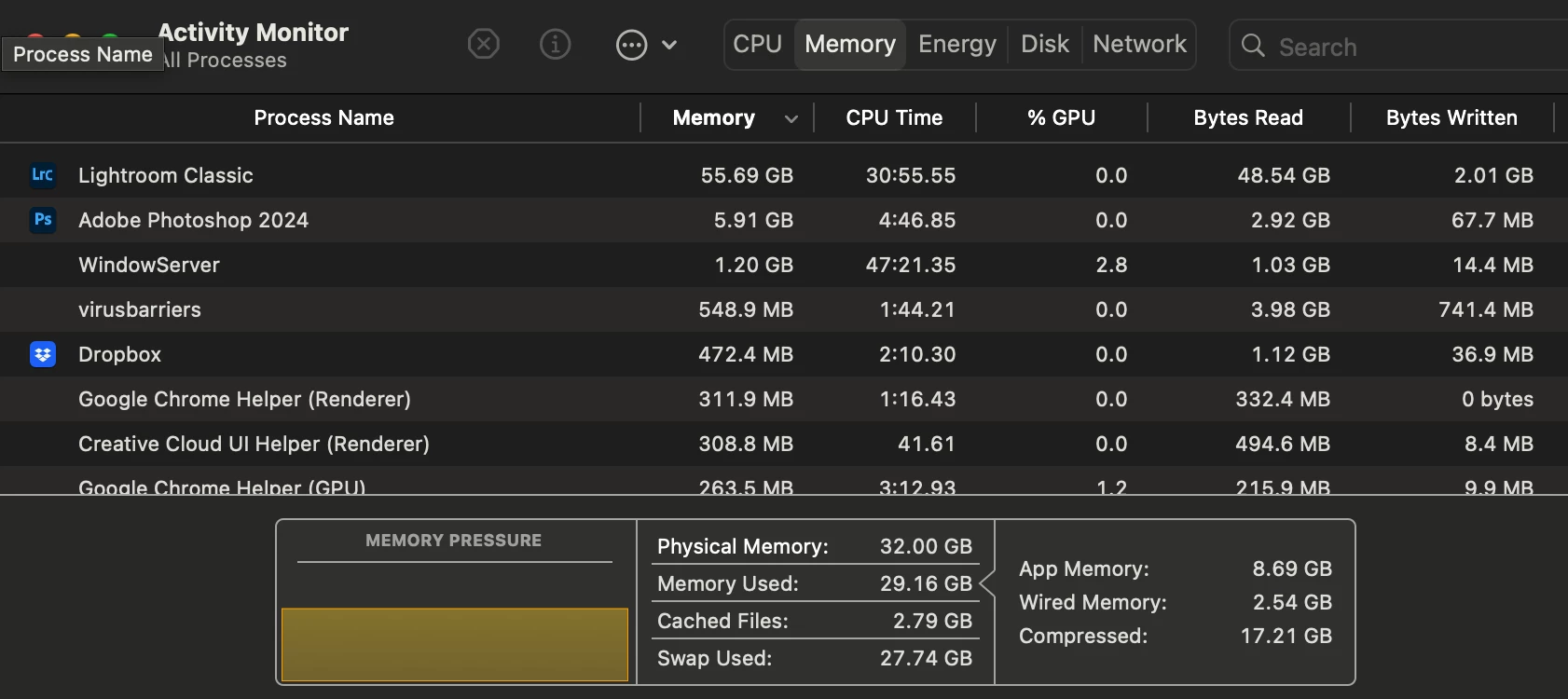
Task: Click the process info icon
Action: tap(555, 44)
